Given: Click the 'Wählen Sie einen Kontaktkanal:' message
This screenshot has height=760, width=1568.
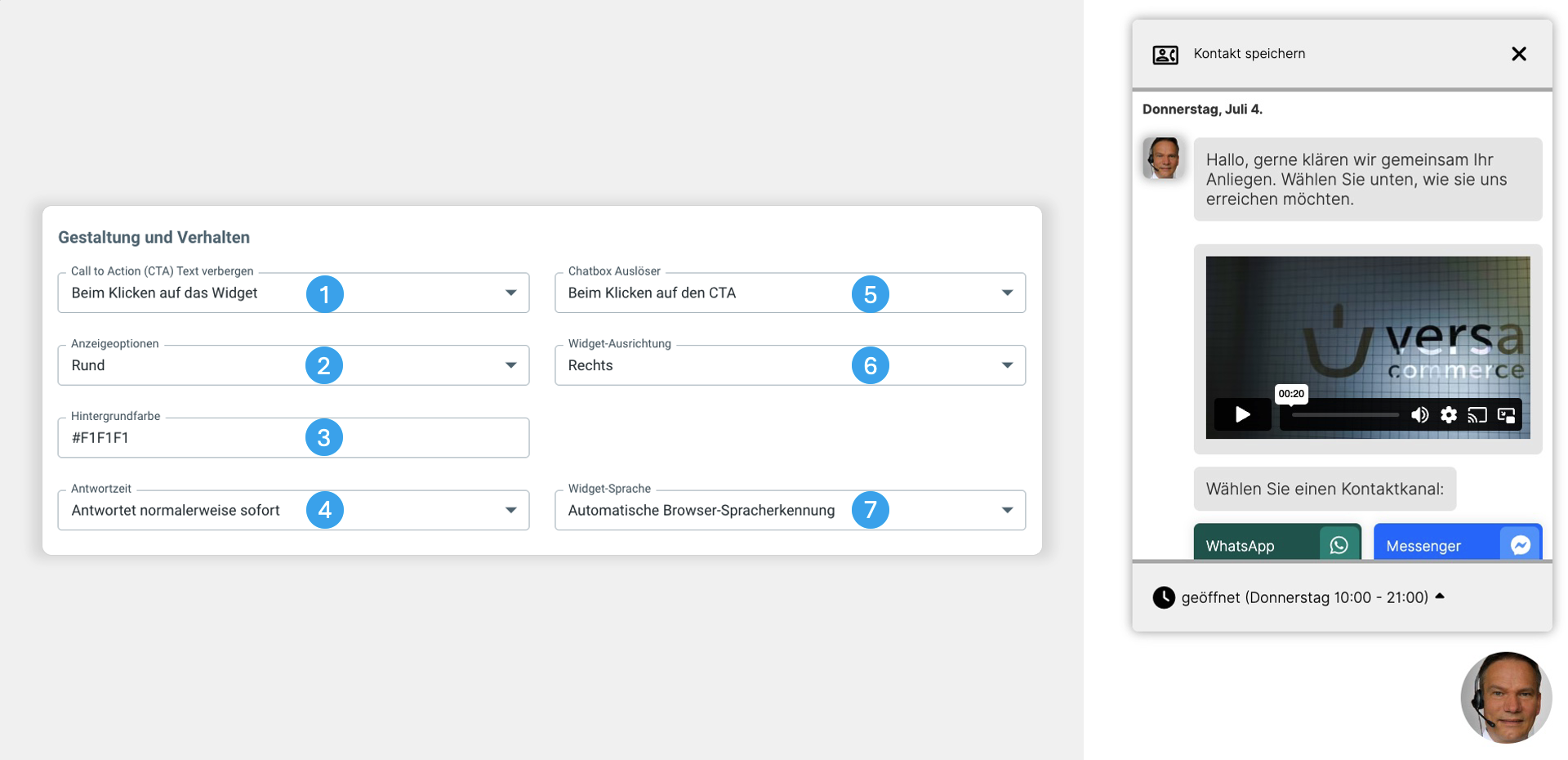Looking at the screenshot, I should click(1325, 489).
